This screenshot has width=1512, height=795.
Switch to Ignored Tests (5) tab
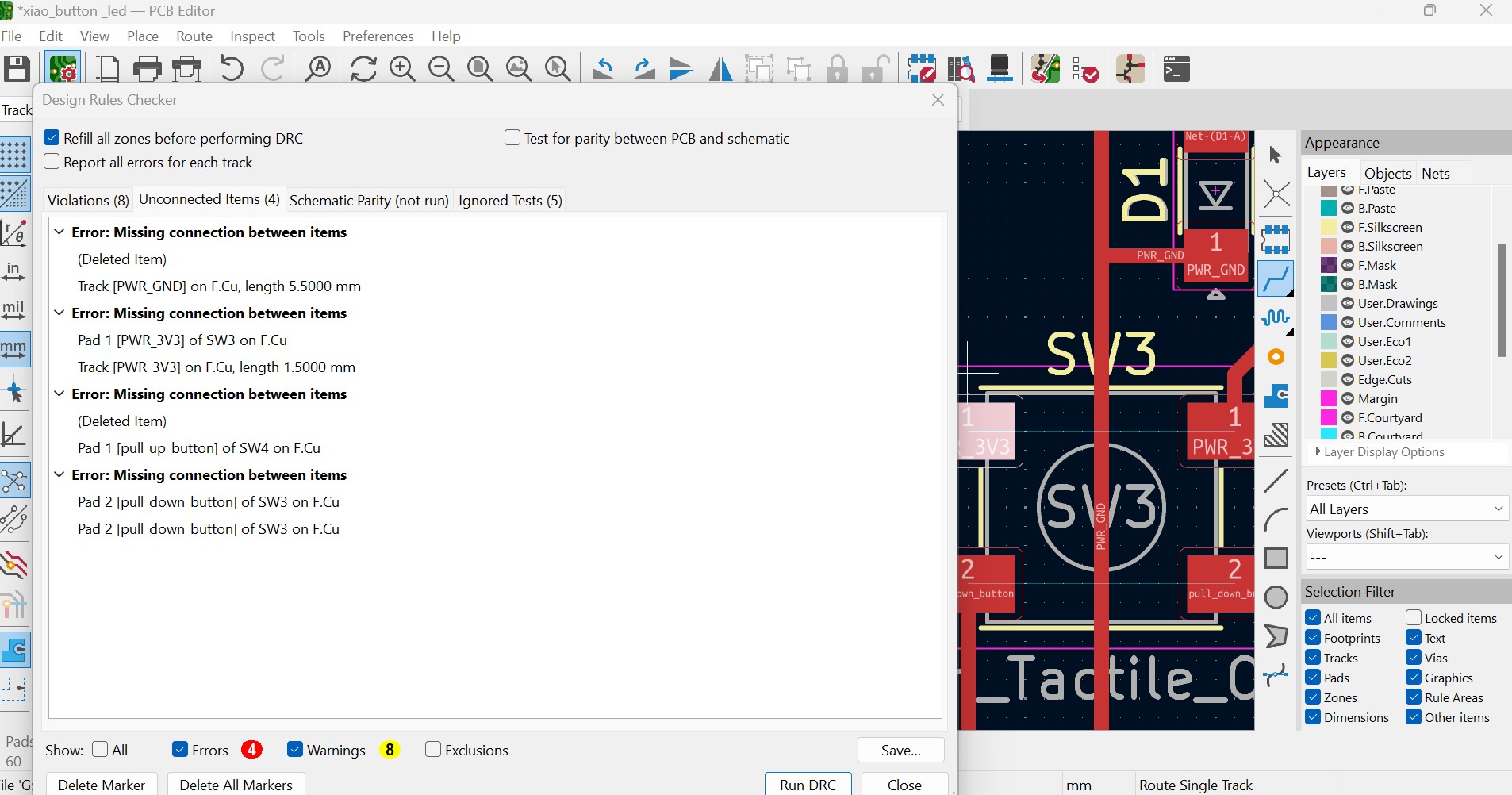(x=510, y=201)
